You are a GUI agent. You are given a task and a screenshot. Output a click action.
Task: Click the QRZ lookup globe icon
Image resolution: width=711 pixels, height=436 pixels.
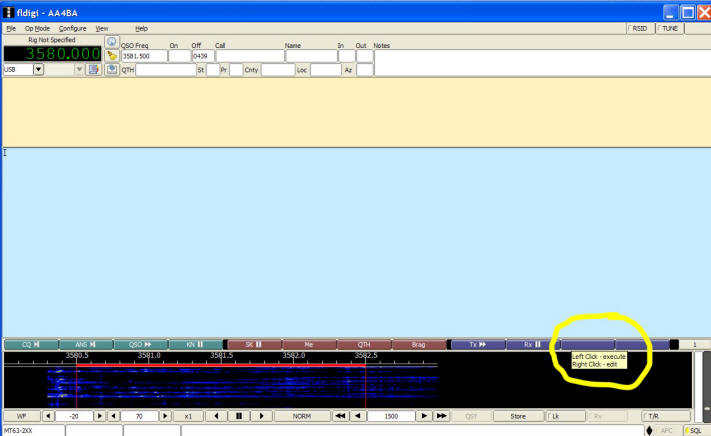click(x=112, y=42)
